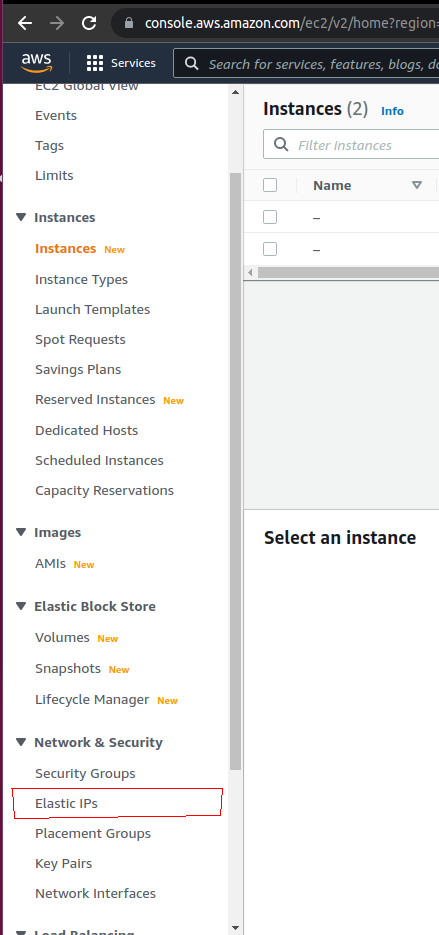This screenshot has width=439, height=935.
Task: Click the Services menu label
Action: (x=133, y=63)
